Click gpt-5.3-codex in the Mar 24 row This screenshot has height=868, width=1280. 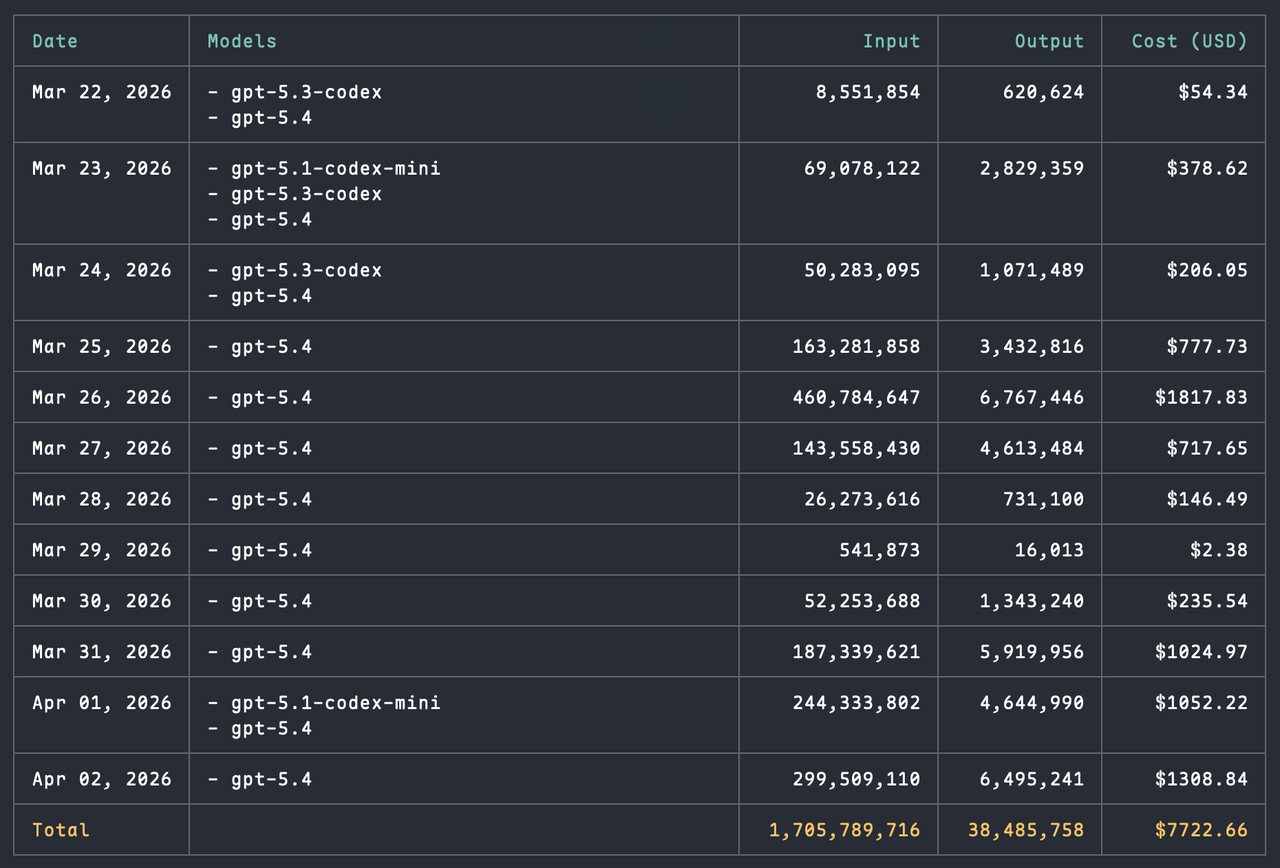306,271
